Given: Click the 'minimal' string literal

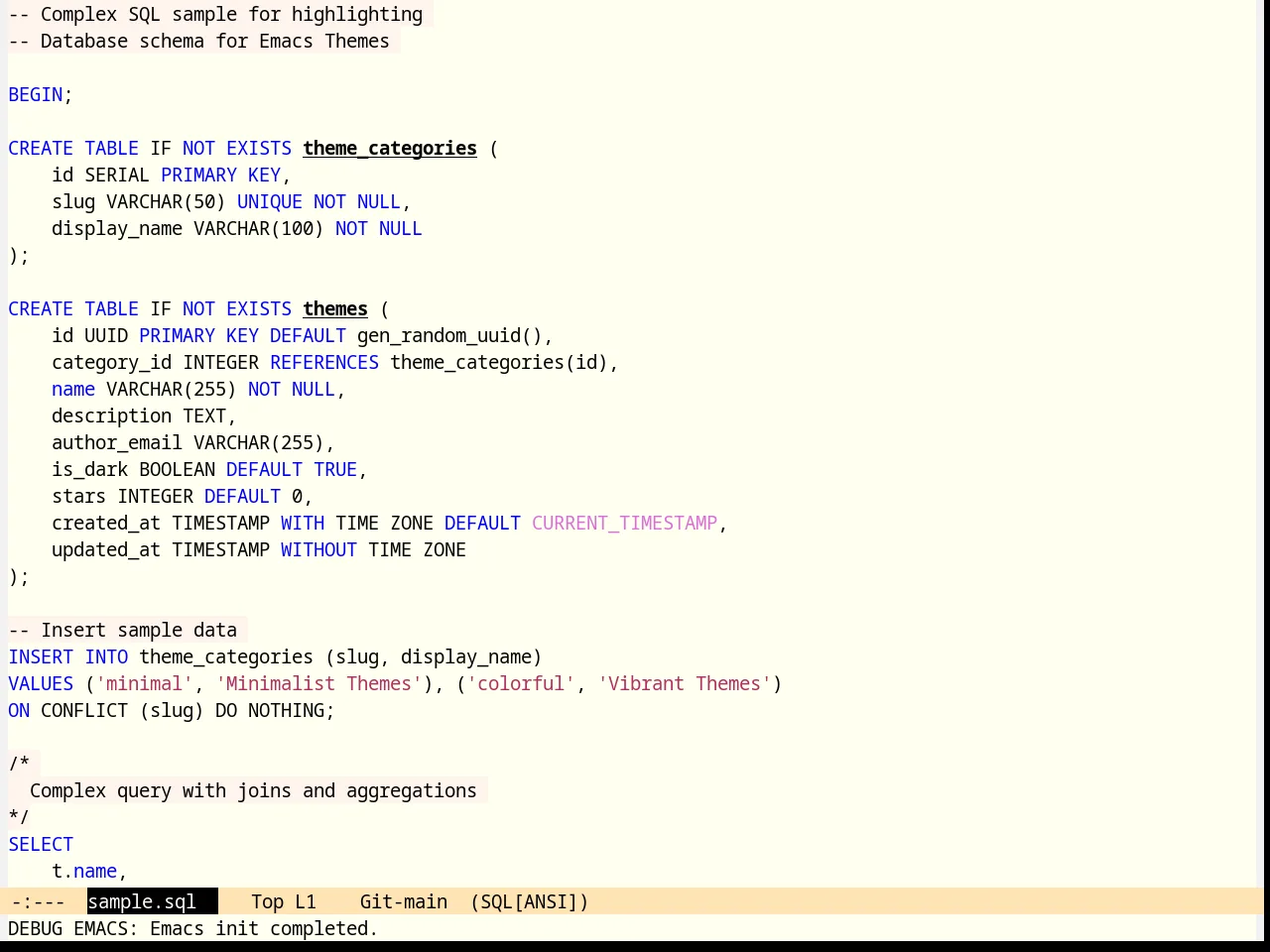Looking at the screenshot, I should [145, 683].
